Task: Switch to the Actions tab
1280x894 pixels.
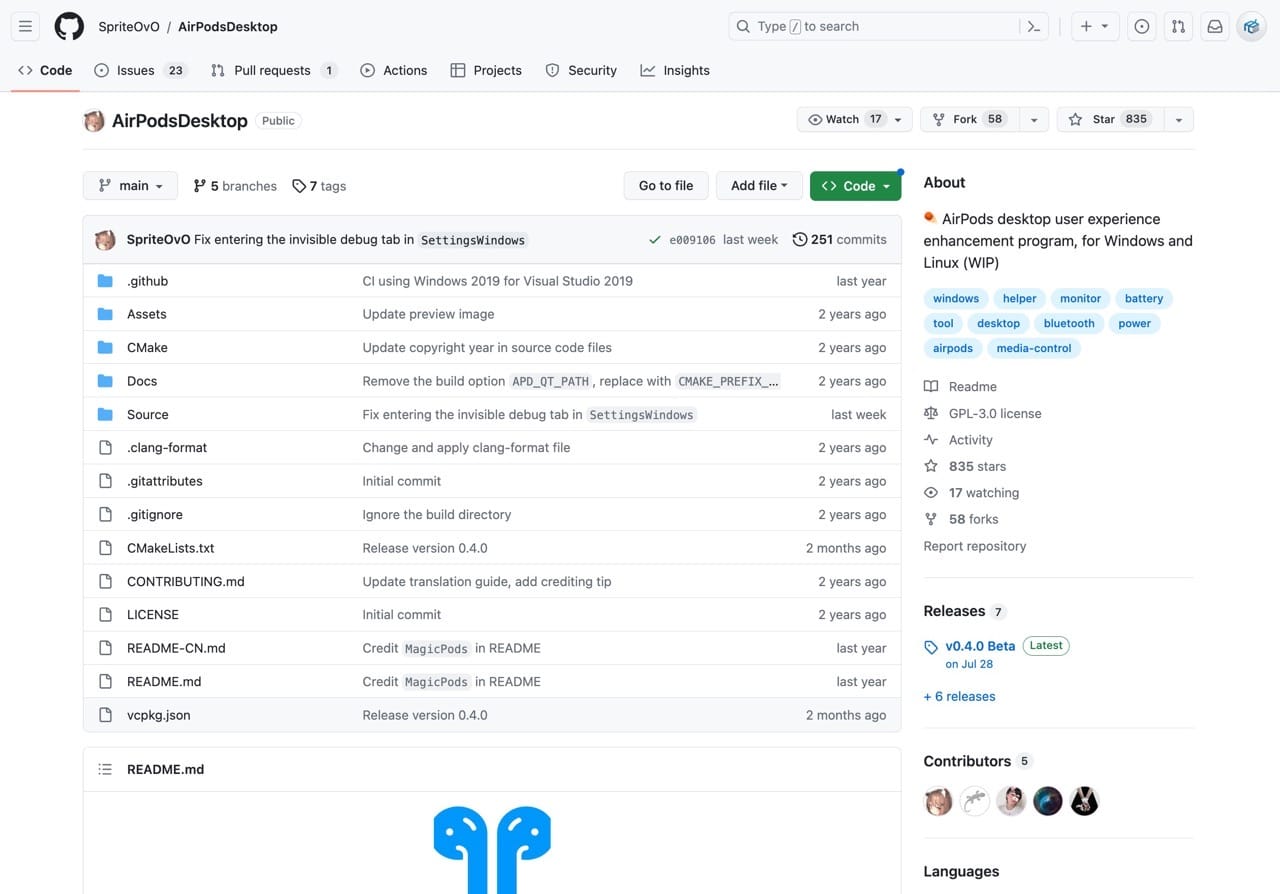Action: pyautogui.click(x=393, y=71)
